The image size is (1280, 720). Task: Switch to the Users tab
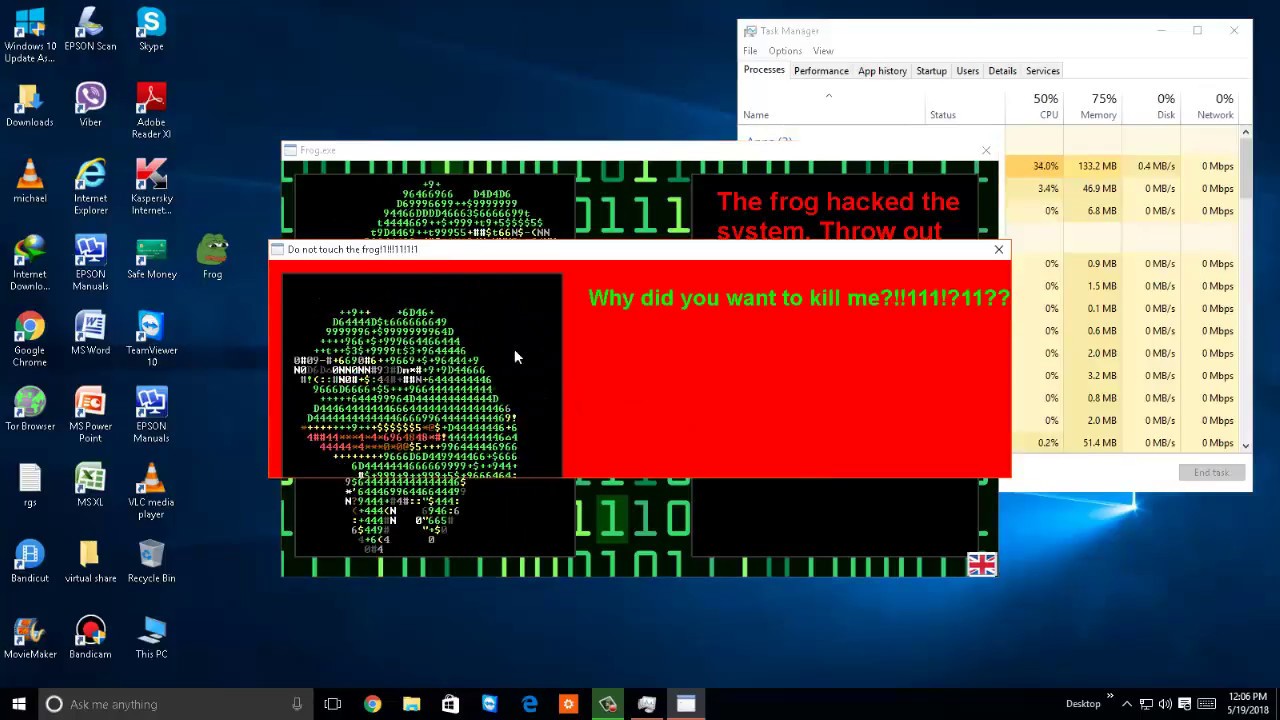967,71
